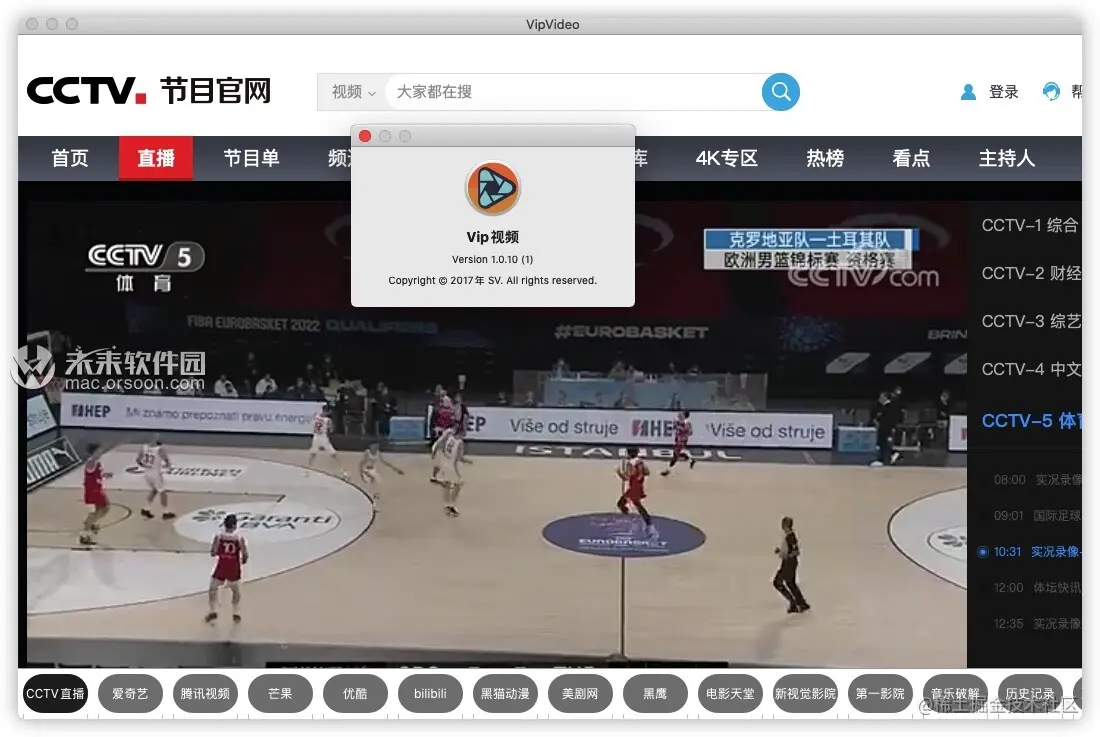Open 新视觉影院 source
The width and height of the screenshot is (1100, 737).
[805, 694]
